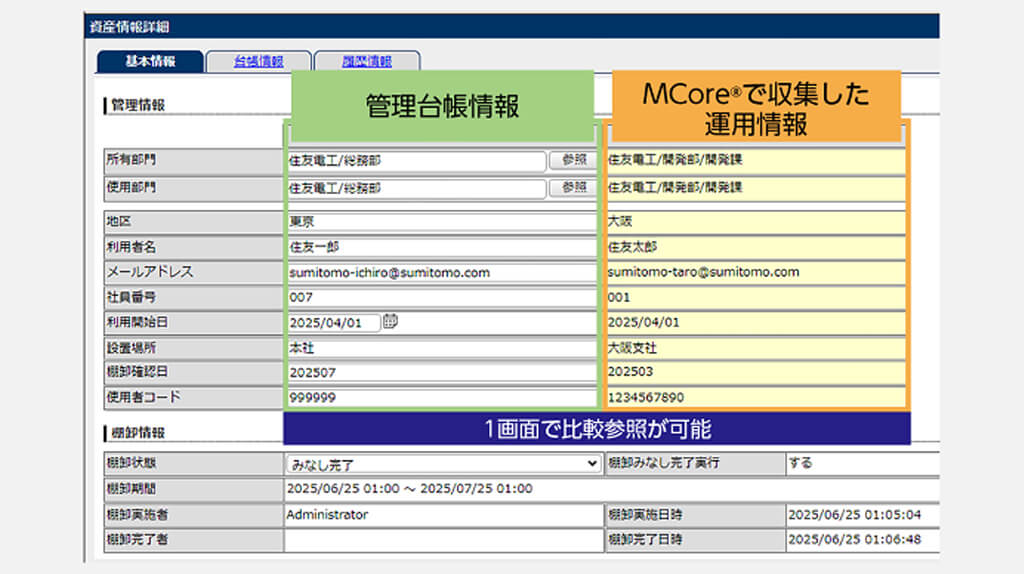Switch to the 基本情報 tab
The width and height of the screenshot is (1024, 574).
point(150,61)
